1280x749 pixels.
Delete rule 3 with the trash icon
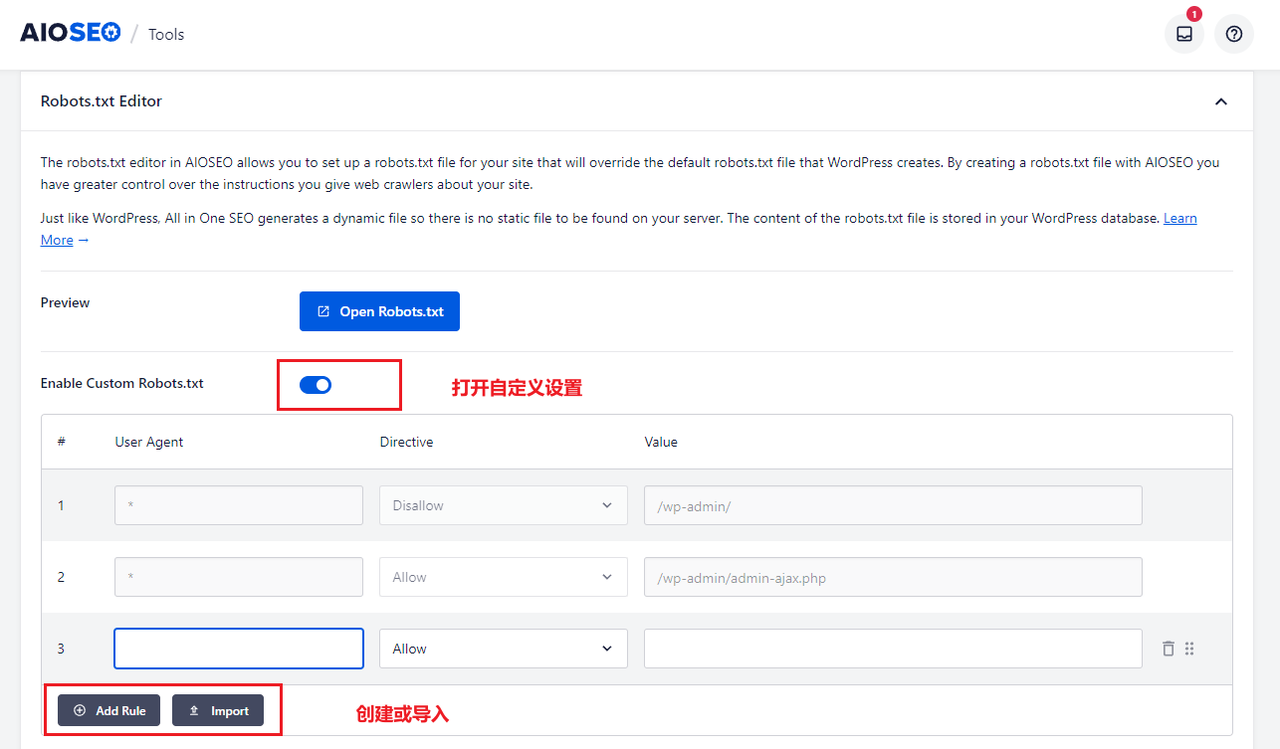(x=1168, y=649)
